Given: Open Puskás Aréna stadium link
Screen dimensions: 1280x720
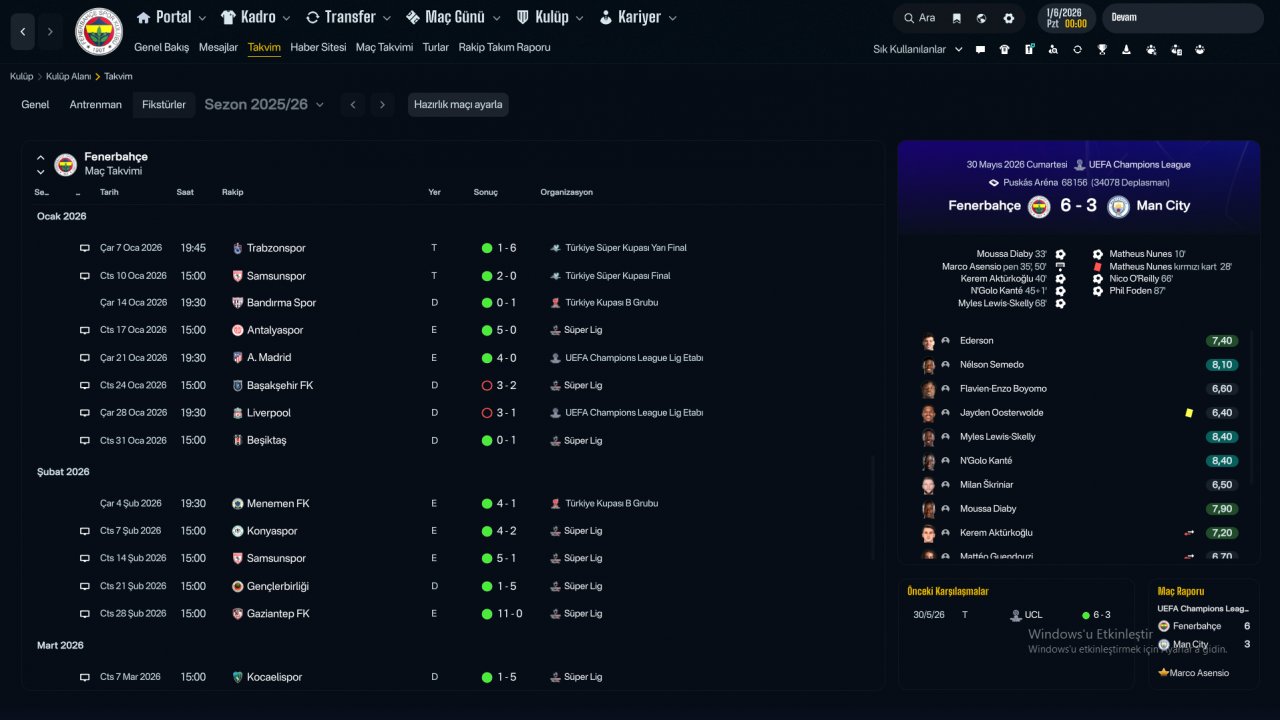Looking at the screenshot, I should click(1030, 183).
